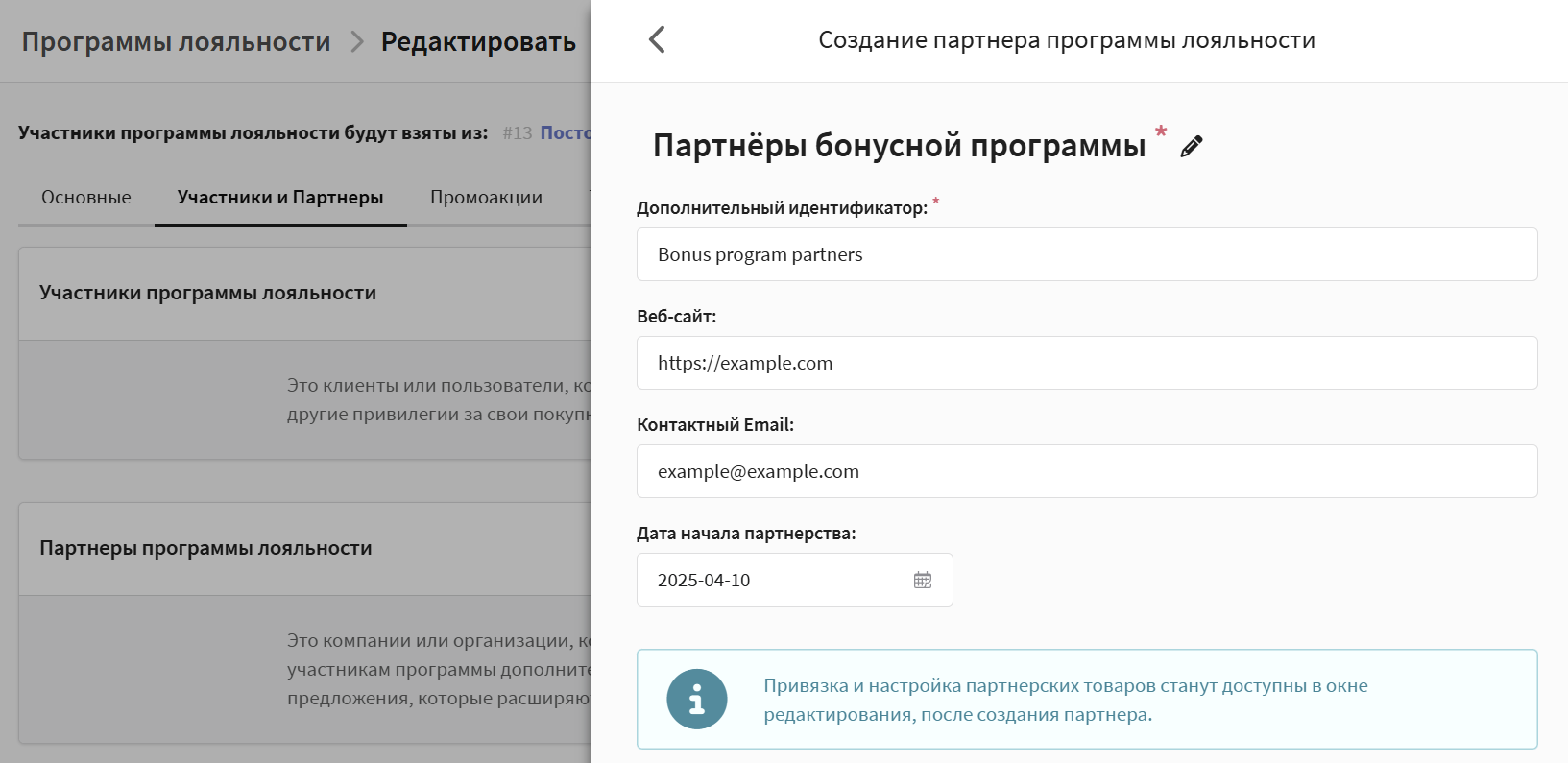1568x763 pixels.
Task: Focus the Дополнительный идентификатор input field
Action: point(1086,254)
